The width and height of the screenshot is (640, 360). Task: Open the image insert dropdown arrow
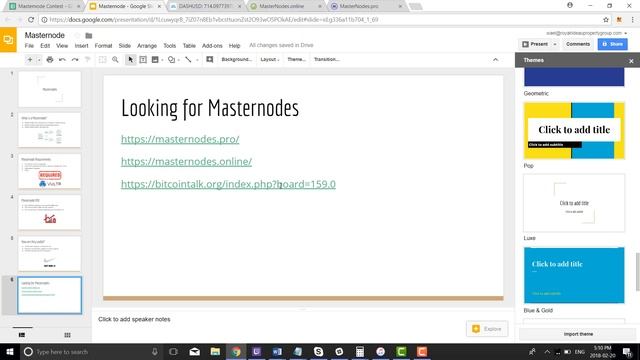click(x=162, y=60)
